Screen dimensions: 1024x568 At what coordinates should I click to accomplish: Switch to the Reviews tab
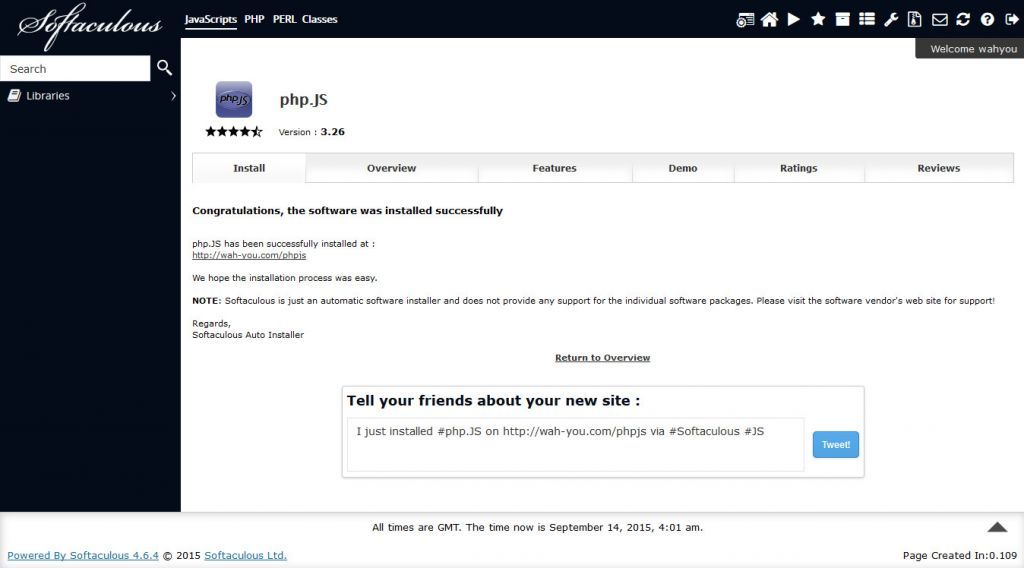pyautogui.click(x=938, y=168)
